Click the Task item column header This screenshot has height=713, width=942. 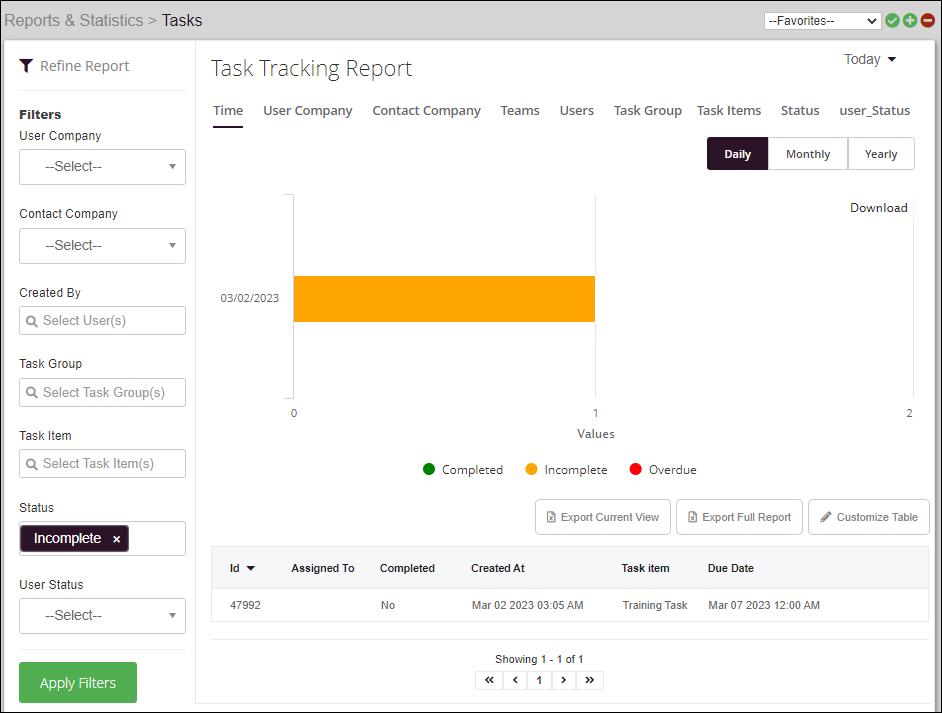645,568
